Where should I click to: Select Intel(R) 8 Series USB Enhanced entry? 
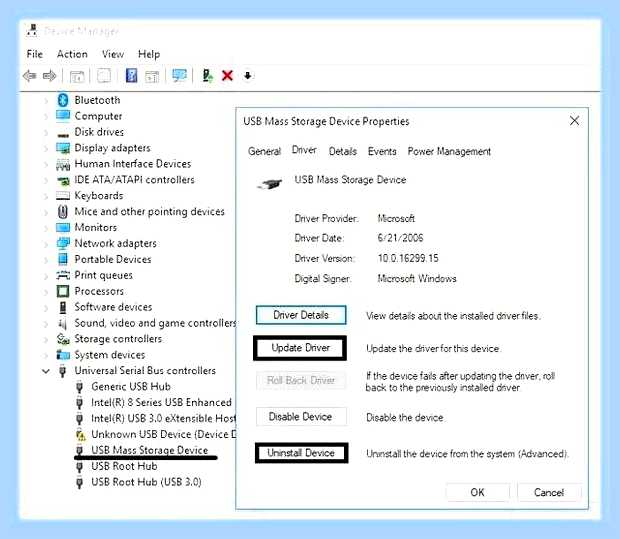pyautogui.click(x=161, y=402)
